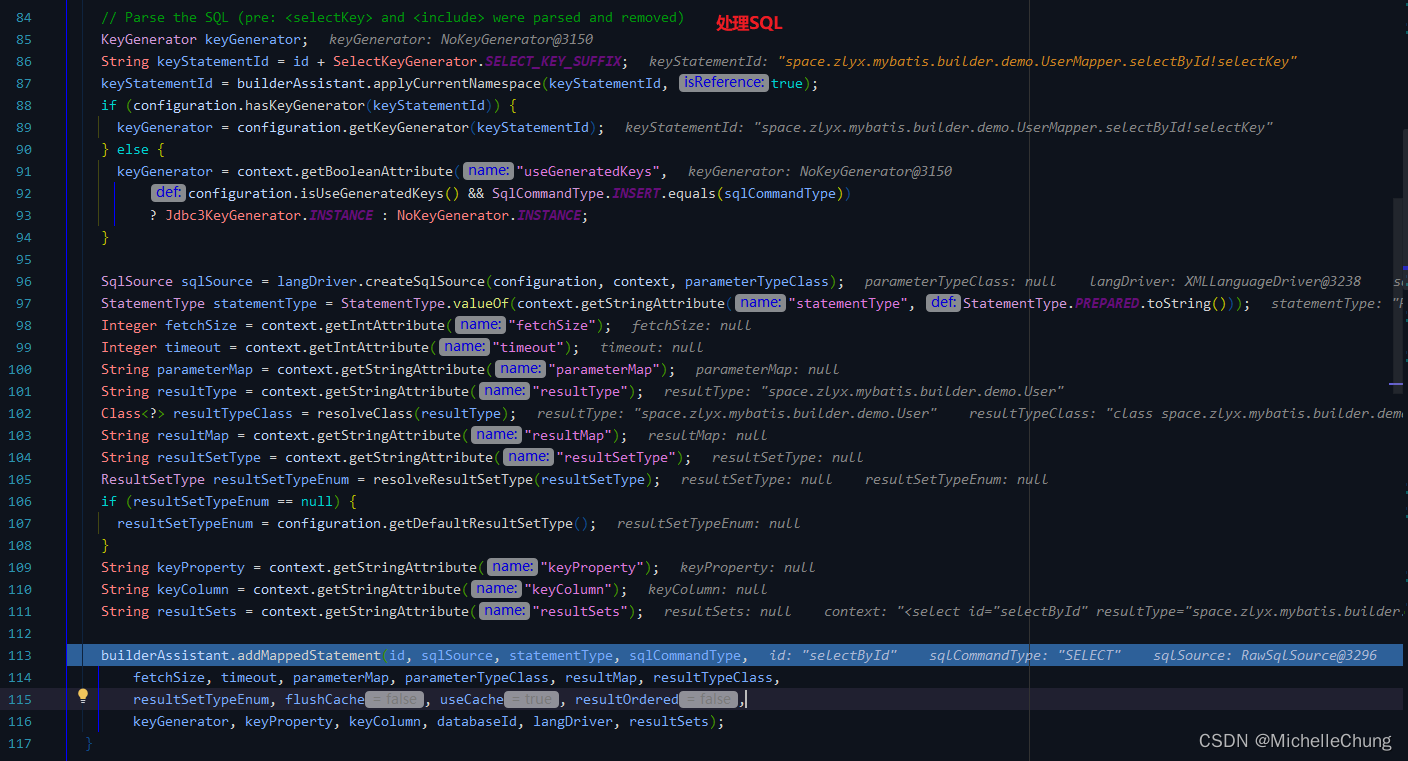Click the getDefaultResultSetType method call

coord(481,523)
